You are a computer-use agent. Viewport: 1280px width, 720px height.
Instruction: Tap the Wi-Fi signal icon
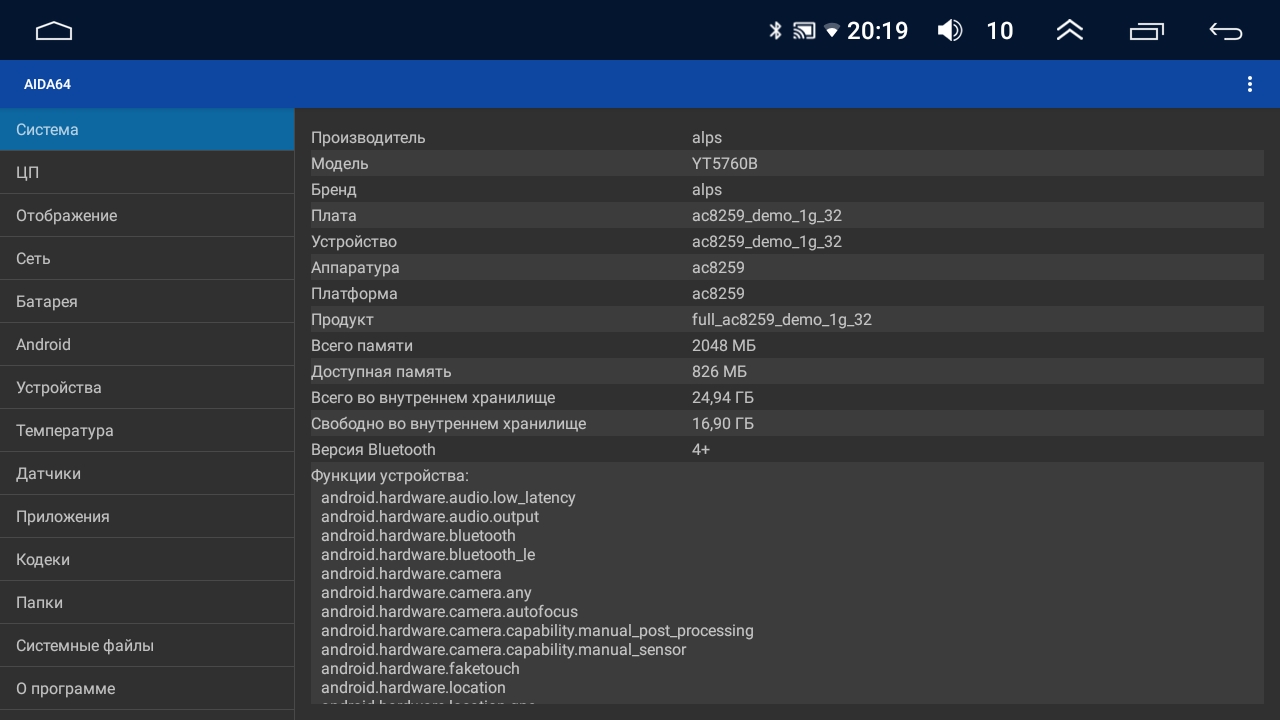click(x=832, y=31)
